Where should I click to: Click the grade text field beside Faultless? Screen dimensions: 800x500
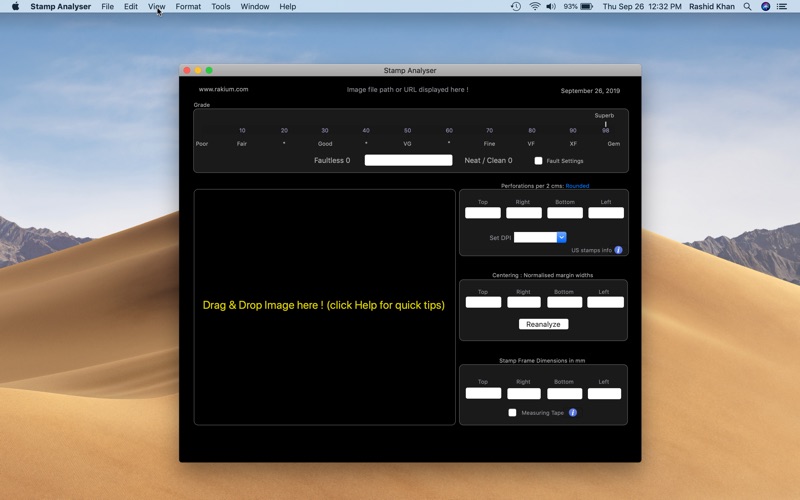point(408,160)
